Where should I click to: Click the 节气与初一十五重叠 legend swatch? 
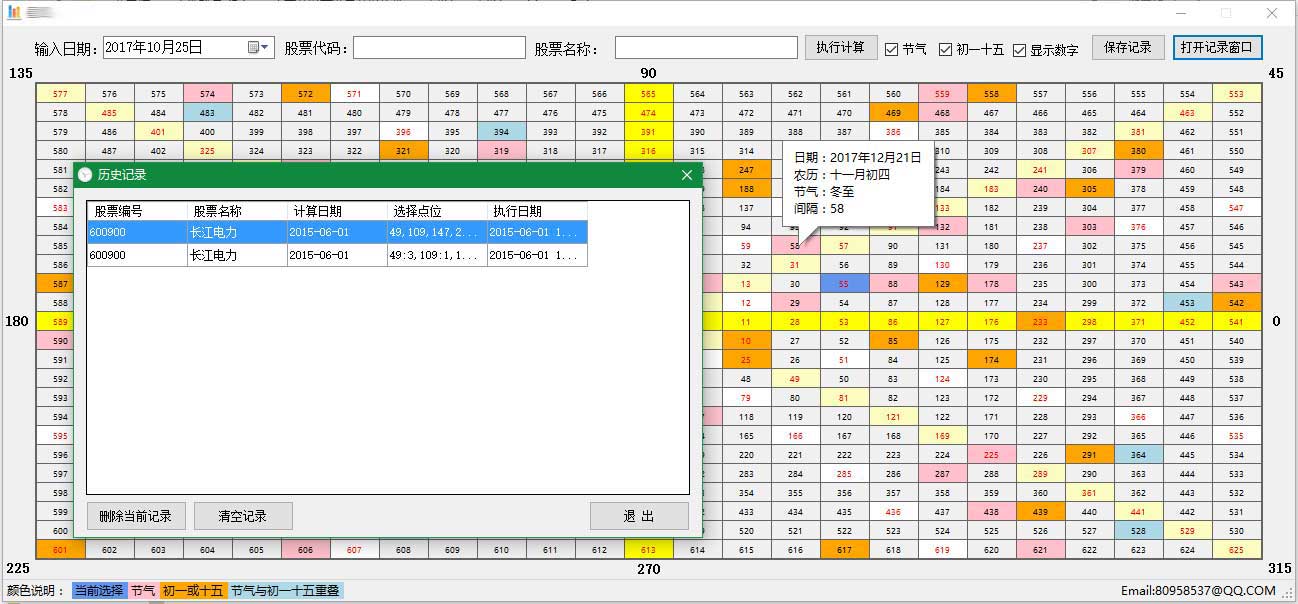(x=286, y=591)
